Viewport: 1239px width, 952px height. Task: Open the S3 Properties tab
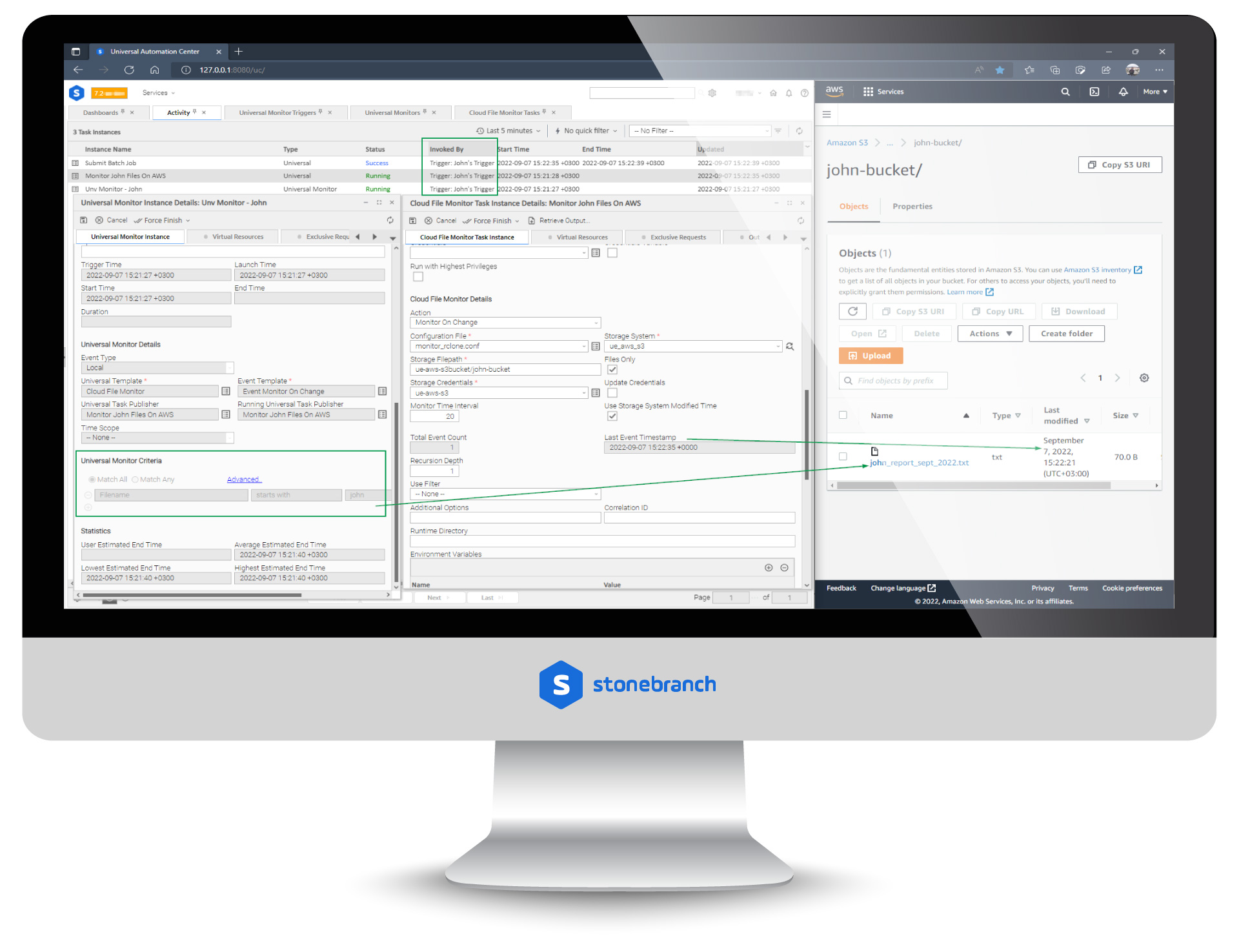click(x=912, y=207)
